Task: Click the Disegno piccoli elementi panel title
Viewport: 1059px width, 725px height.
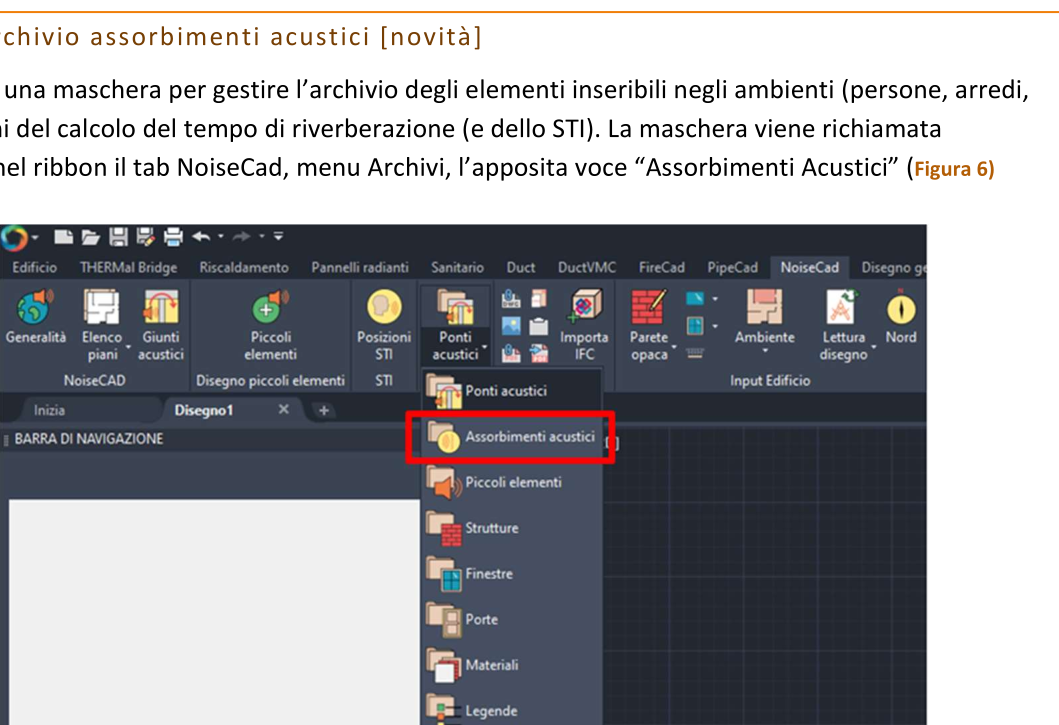Action: 270,380
